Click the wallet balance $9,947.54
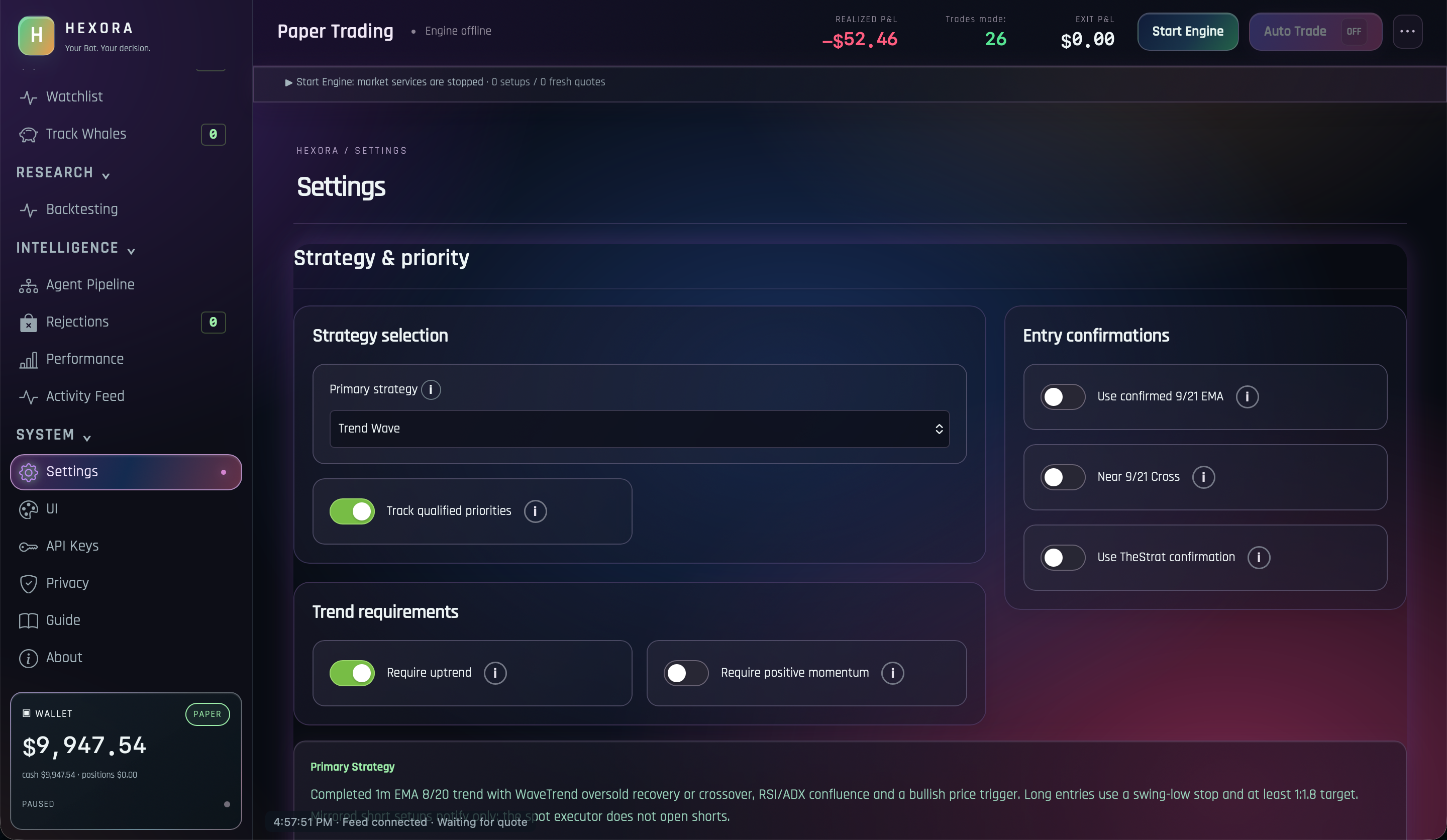Screen dimensions: 1447x840 84,746
